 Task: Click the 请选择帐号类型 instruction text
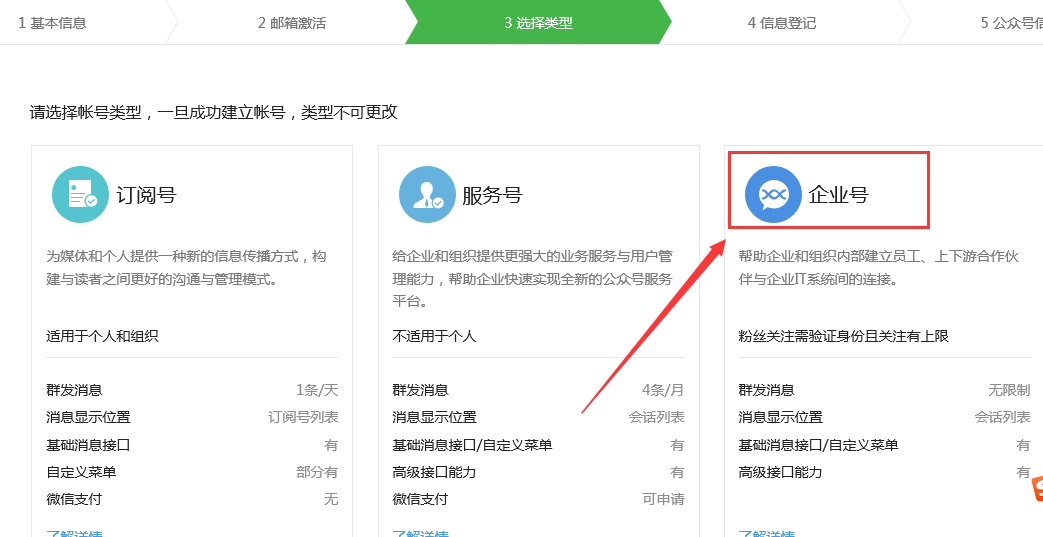point(214,112)
